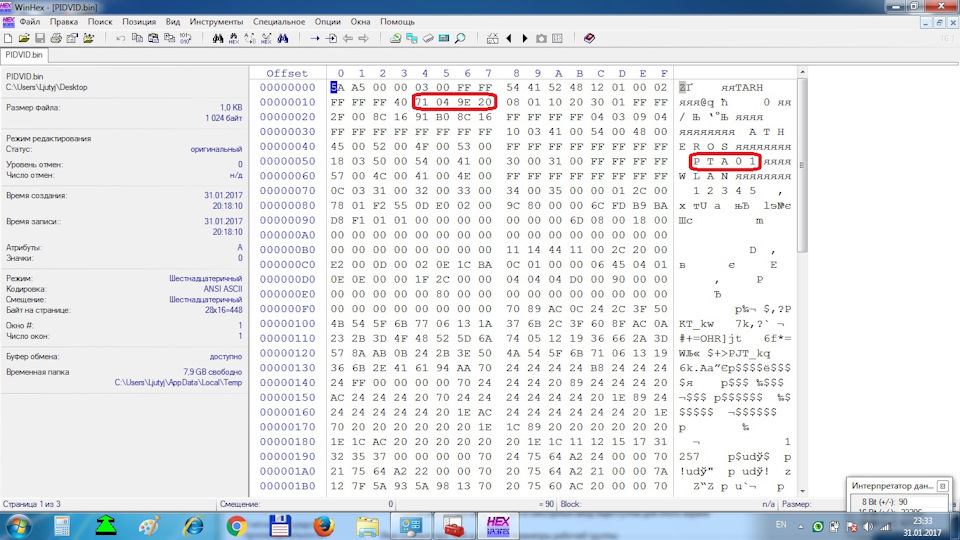960x540 pixels.
Task: Click the hex view scrollbar down arrow
Action: click(x=802, y=492)
